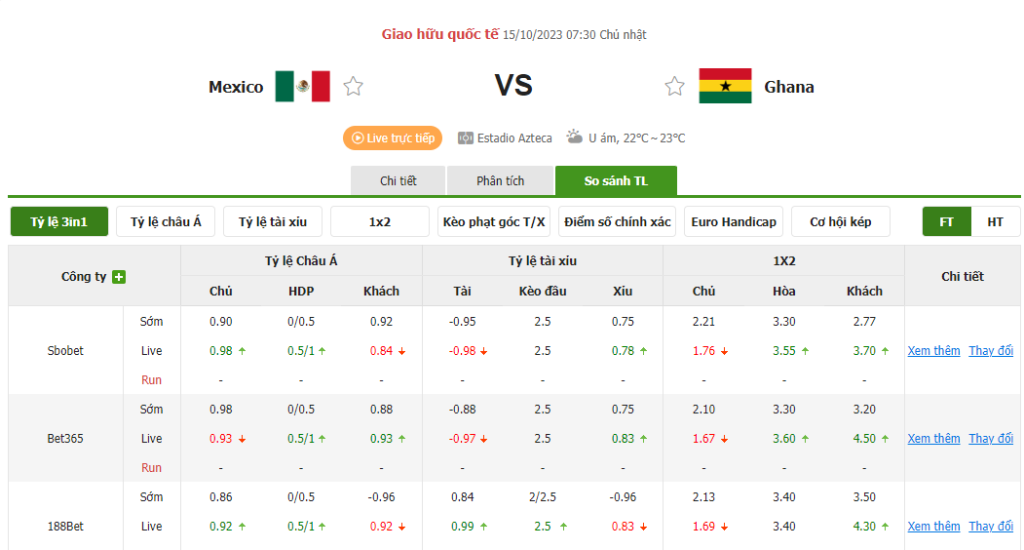Screen dimensions: 1024x550
Task: Open 188Bet Xem thêm link
Action: click(934, 526)
